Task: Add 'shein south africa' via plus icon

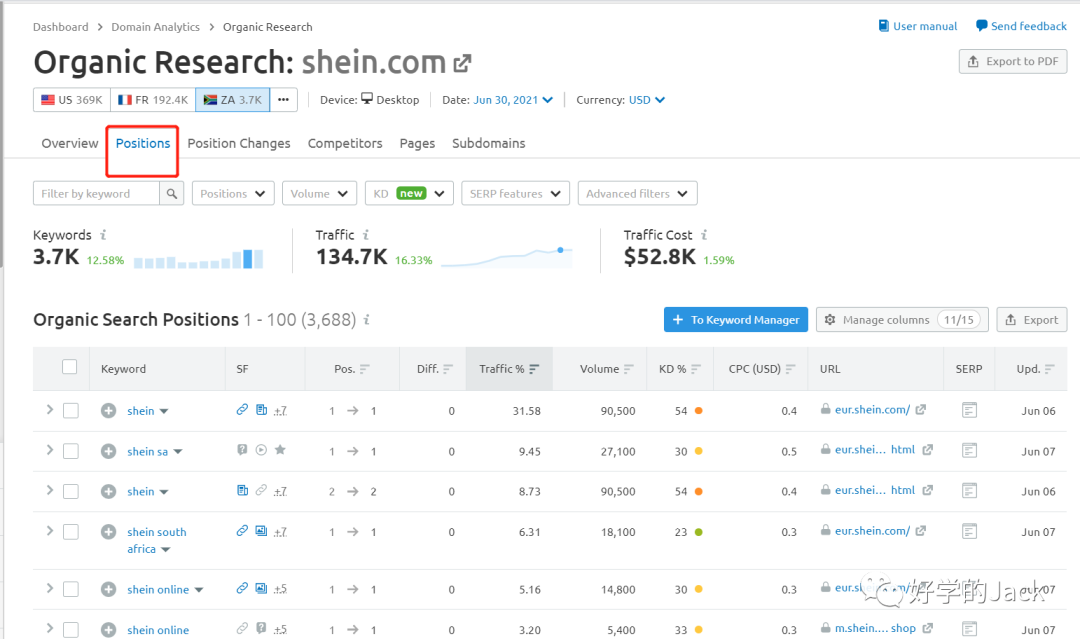Action: 108,532
